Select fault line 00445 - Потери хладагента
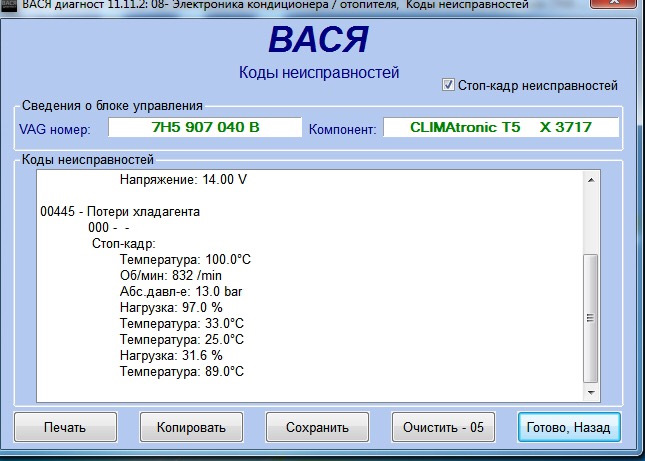645x461 pixels. (120, 211)
